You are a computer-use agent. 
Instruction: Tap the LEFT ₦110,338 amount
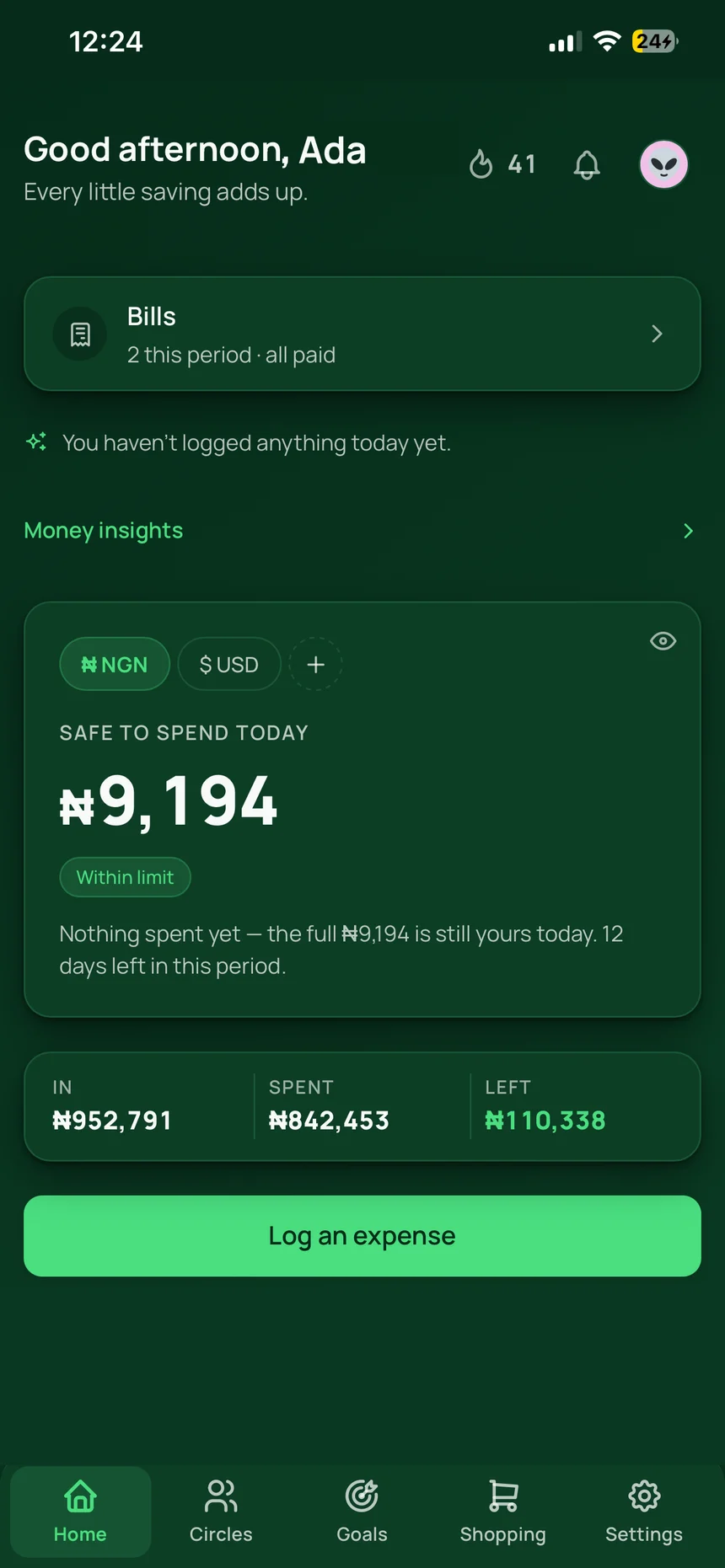coord(545,1120)
